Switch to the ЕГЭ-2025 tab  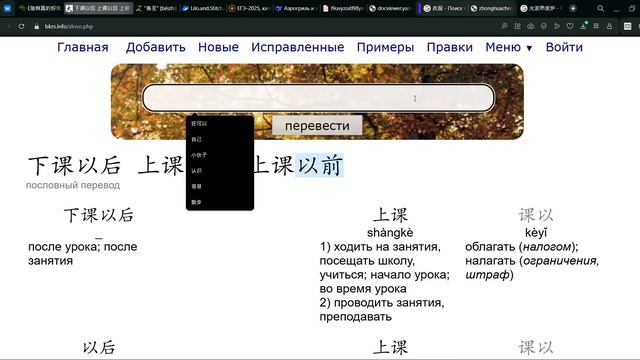pyautogui.click(x=249, y=8)
